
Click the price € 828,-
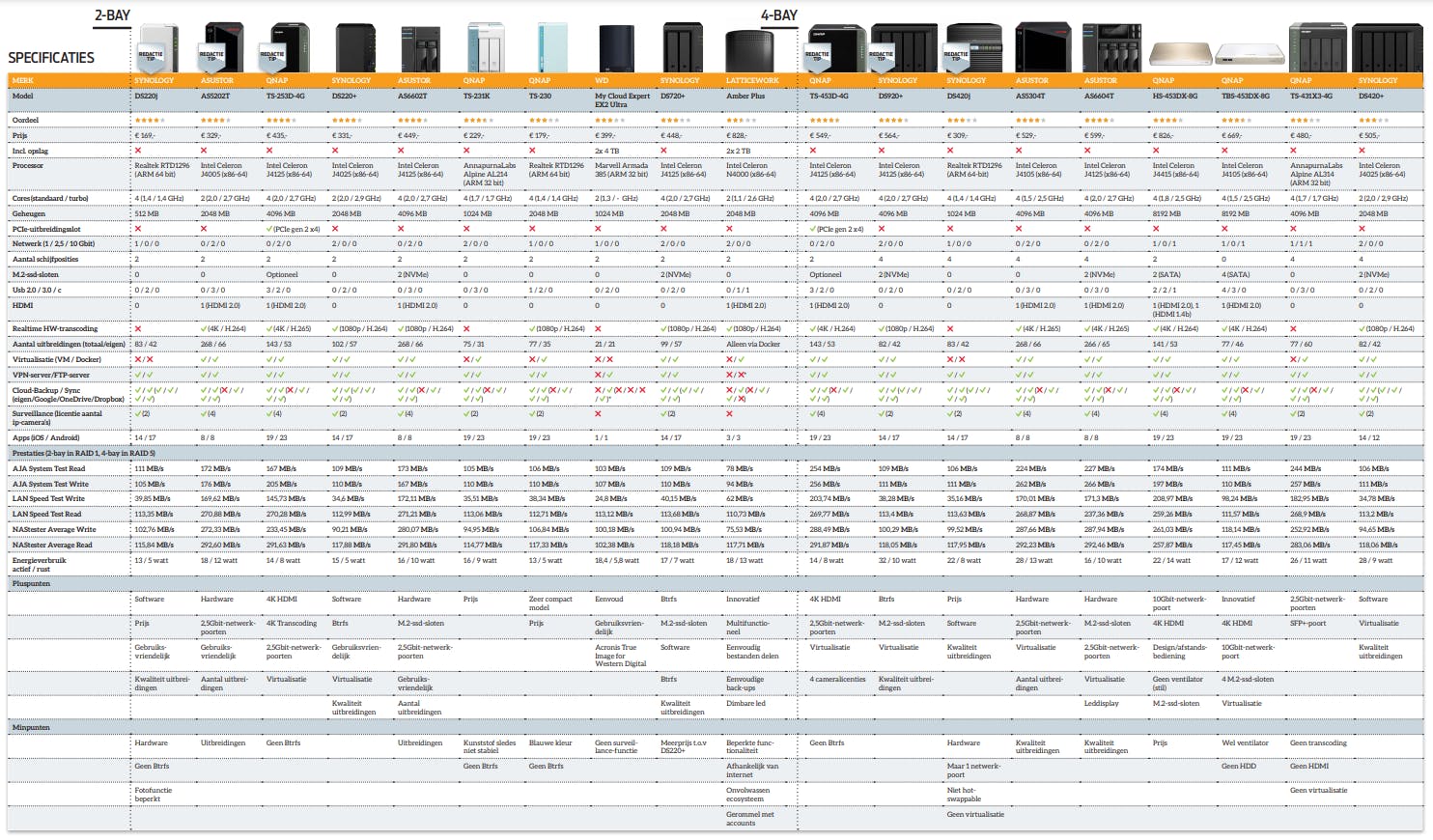coord(737,135)
